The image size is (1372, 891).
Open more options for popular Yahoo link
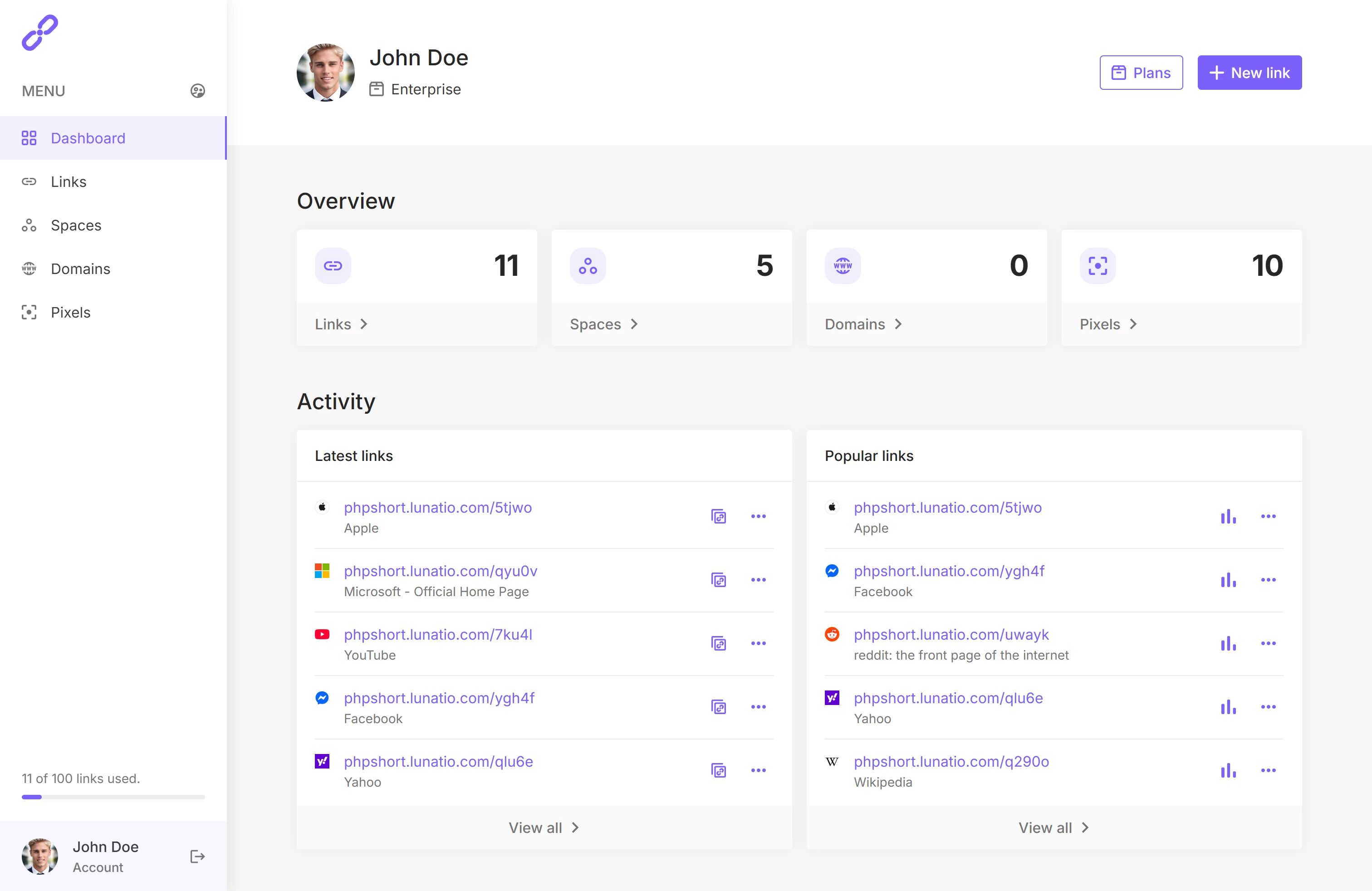[1268, 706]
